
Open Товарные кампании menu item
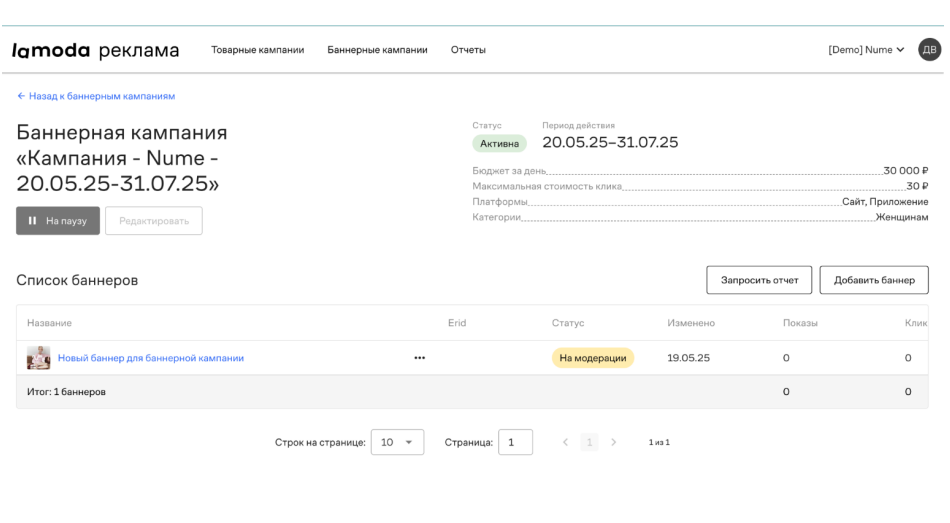pyautogui.click(x=257, y=50)
